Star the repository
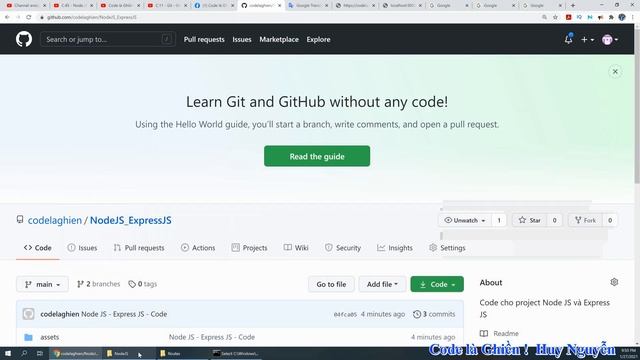The image size is (640, 360). click(529, 220)
